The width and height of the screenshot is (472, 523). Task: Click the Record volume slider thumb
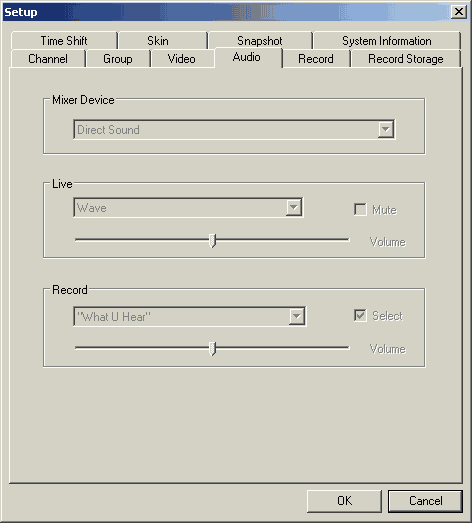[212, 349]
